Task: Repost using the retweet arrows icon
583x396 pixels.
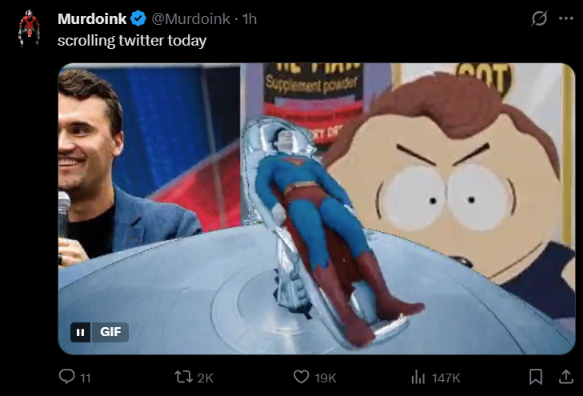Action: 184,377
